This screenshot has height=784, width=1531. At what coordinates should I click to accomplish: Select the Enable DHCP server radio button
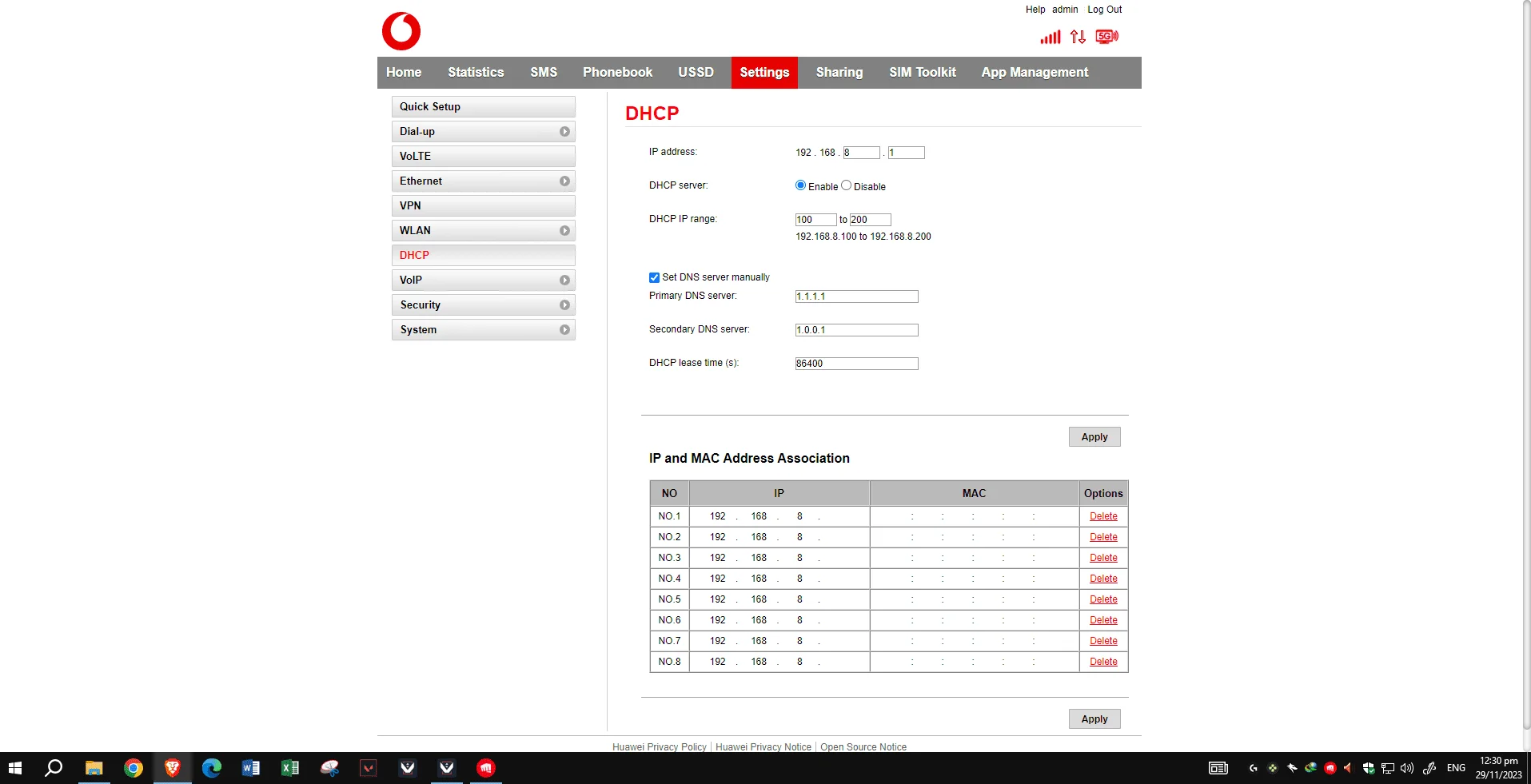(800, 185)
